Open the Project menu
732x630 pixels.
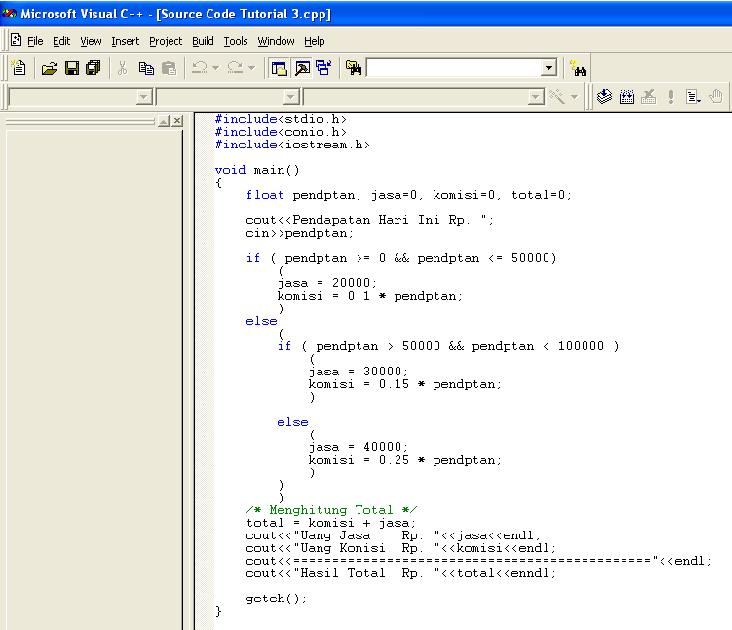pyautogui.click(x=166, y=42)
